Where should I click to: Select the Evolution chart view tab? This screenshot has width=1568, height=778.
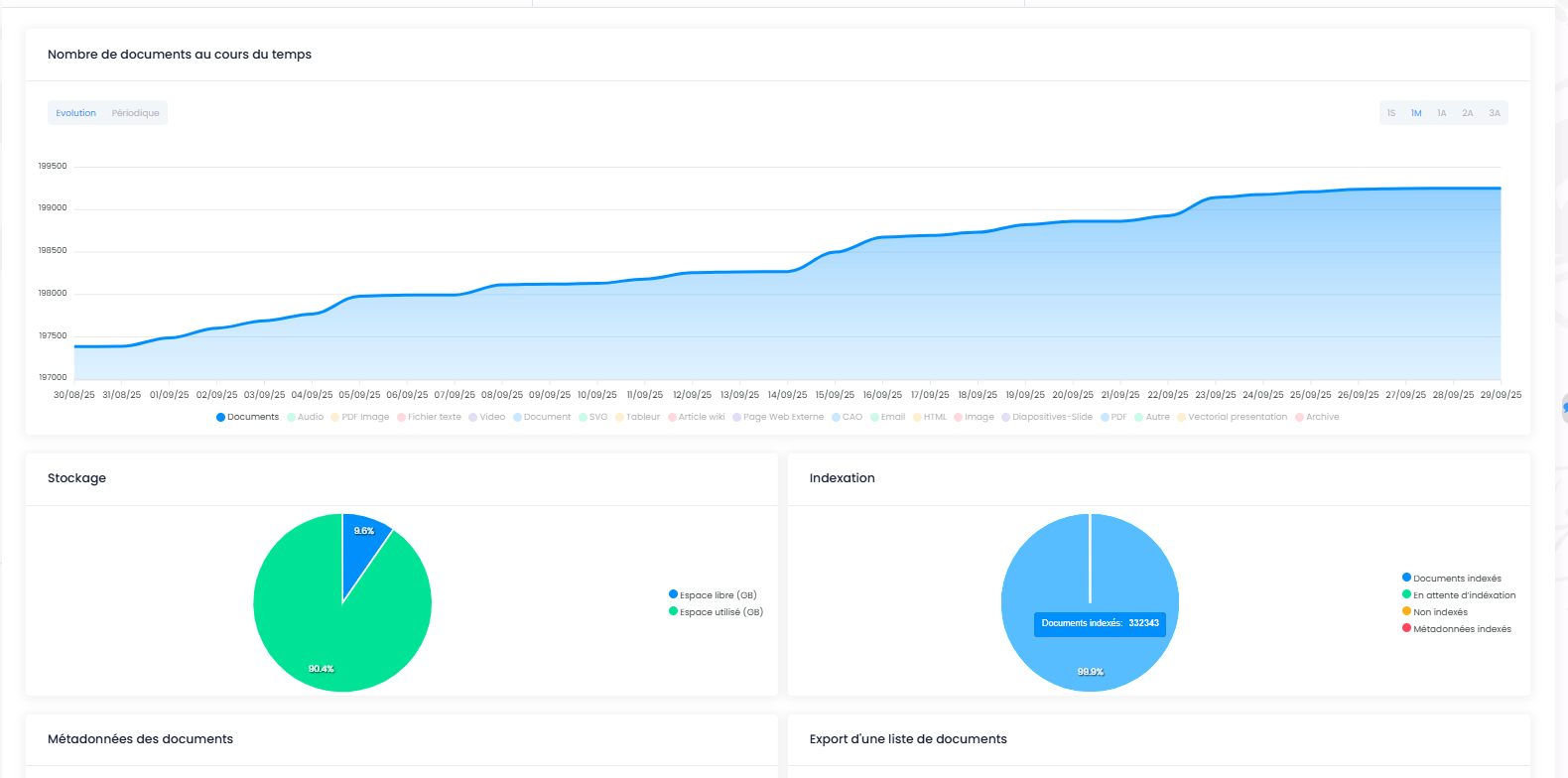click(x=75, y=113)
